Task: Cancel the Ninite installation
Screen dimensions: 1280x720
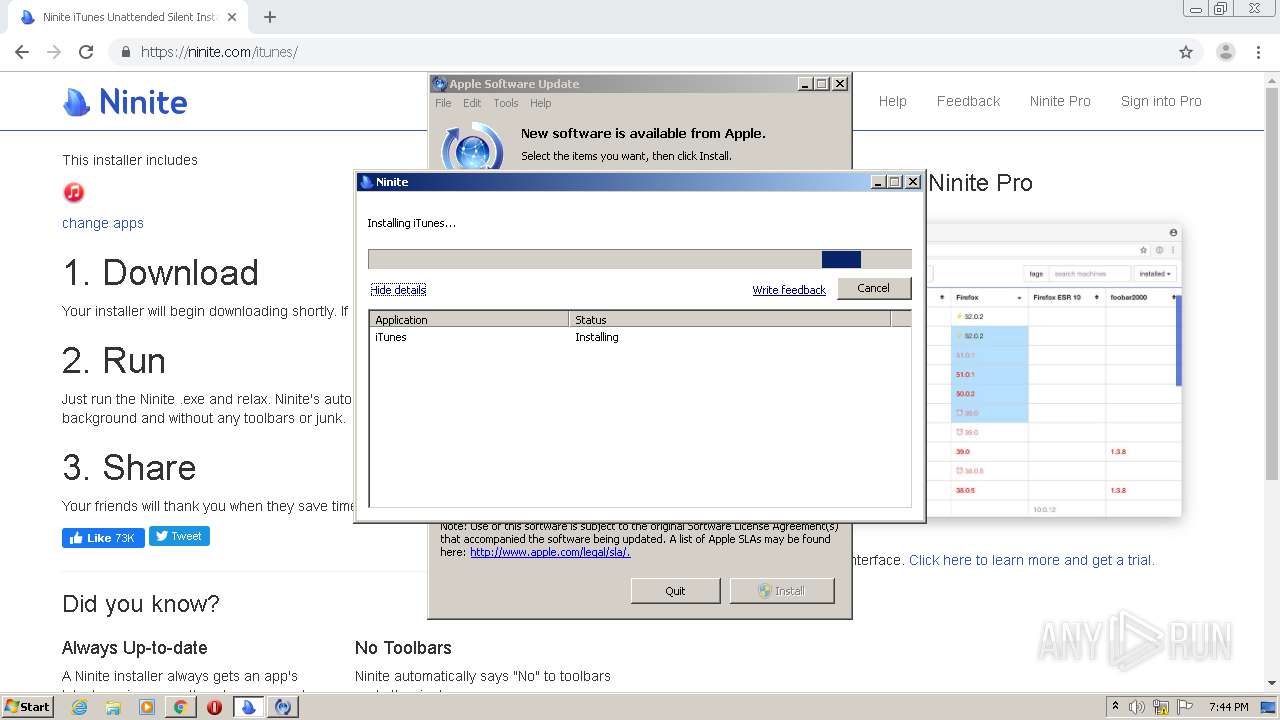Action: pyautogui.click(x=873, y=288)
